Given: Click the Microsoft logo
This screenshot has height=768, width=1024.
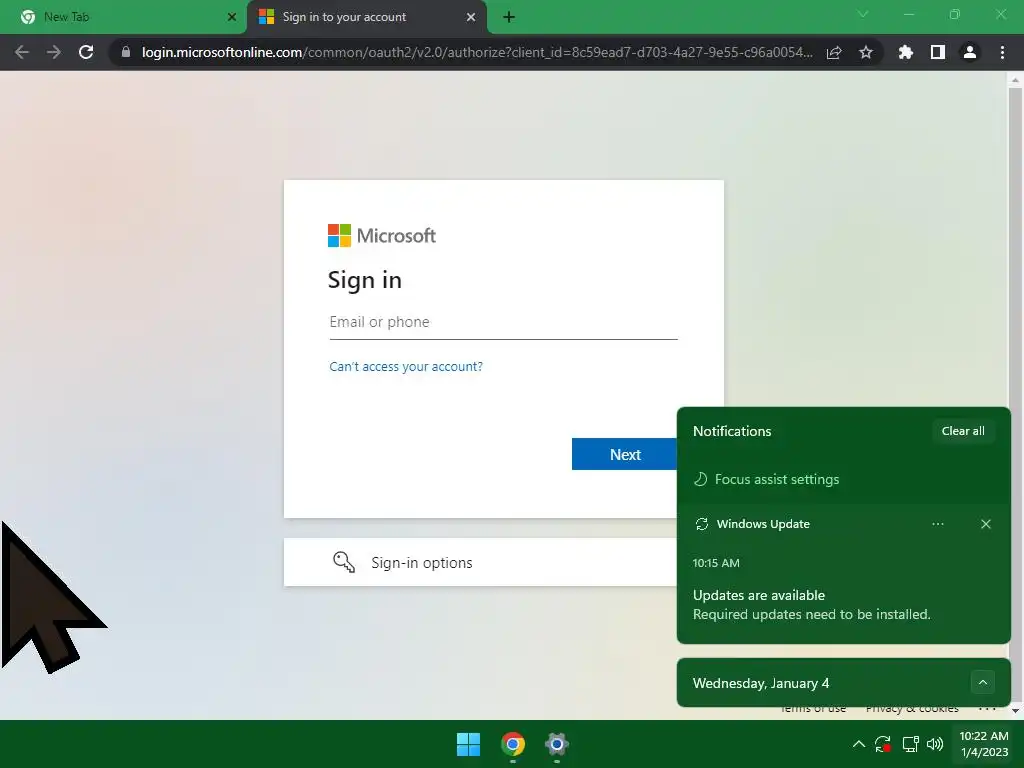Looking at the screenshot, I should tap(381, 236).
